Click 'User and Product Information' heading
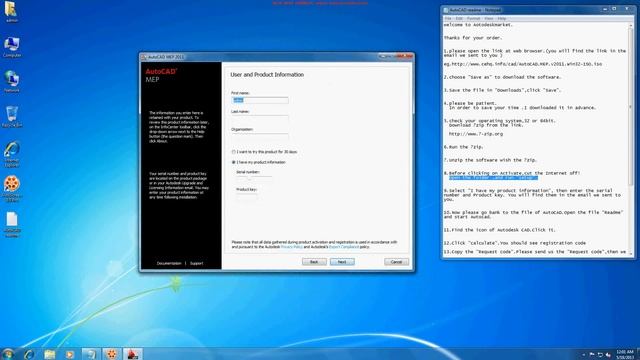This screenshot has width=640, height=360. (x=267, y=75)
